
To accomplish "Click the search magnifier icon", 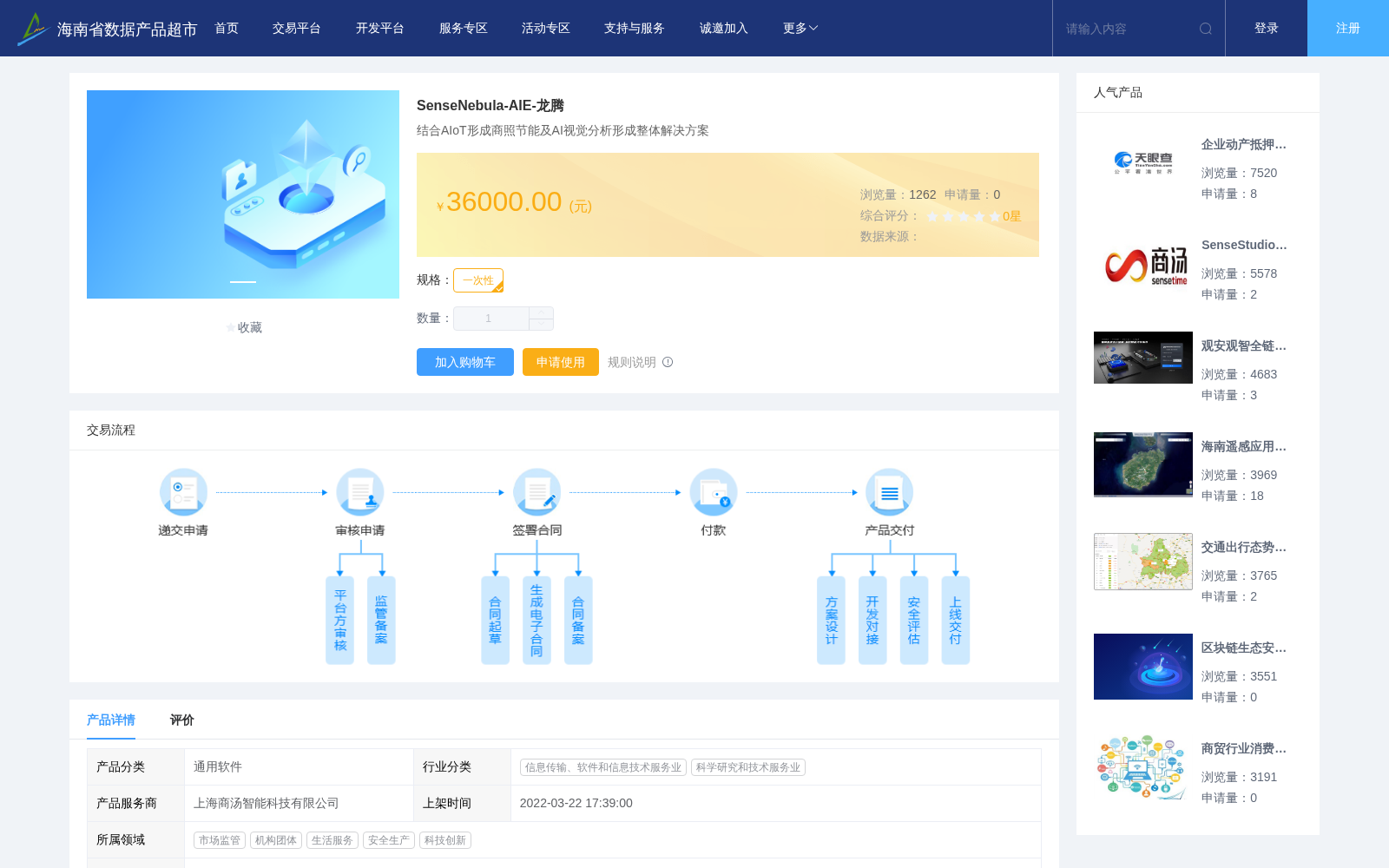I will point(1206,29).
